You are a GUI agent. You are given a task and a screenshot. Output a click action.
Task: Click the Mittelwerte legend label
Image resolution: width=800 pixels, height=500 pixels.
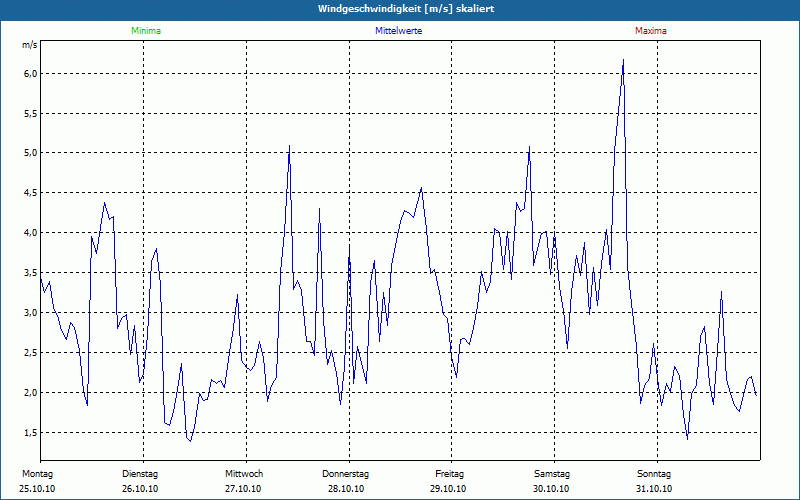click(x=398, y=31)
